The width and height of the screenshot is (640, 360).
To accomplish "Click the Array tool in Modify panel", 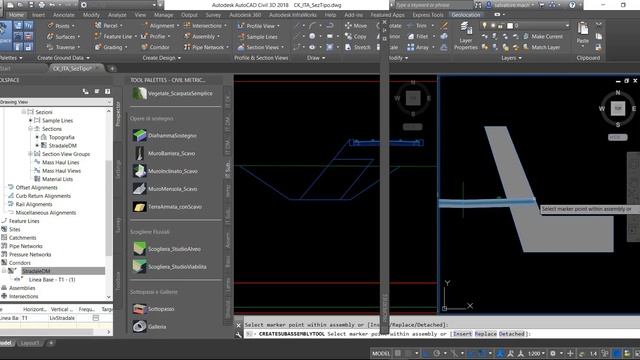I will (x=418, y=47).
